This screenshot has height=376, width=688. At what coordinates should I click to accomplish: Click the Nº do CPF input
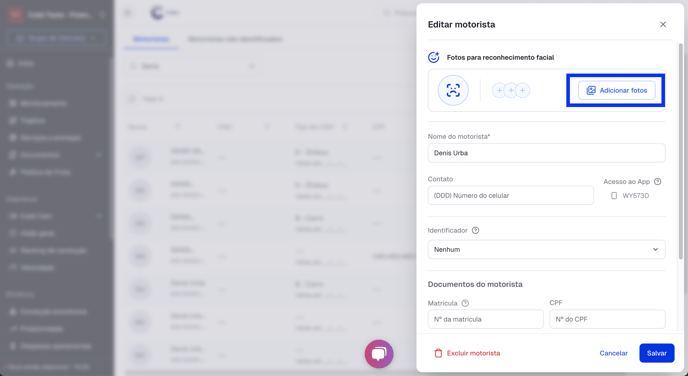[x=607, y=319]
